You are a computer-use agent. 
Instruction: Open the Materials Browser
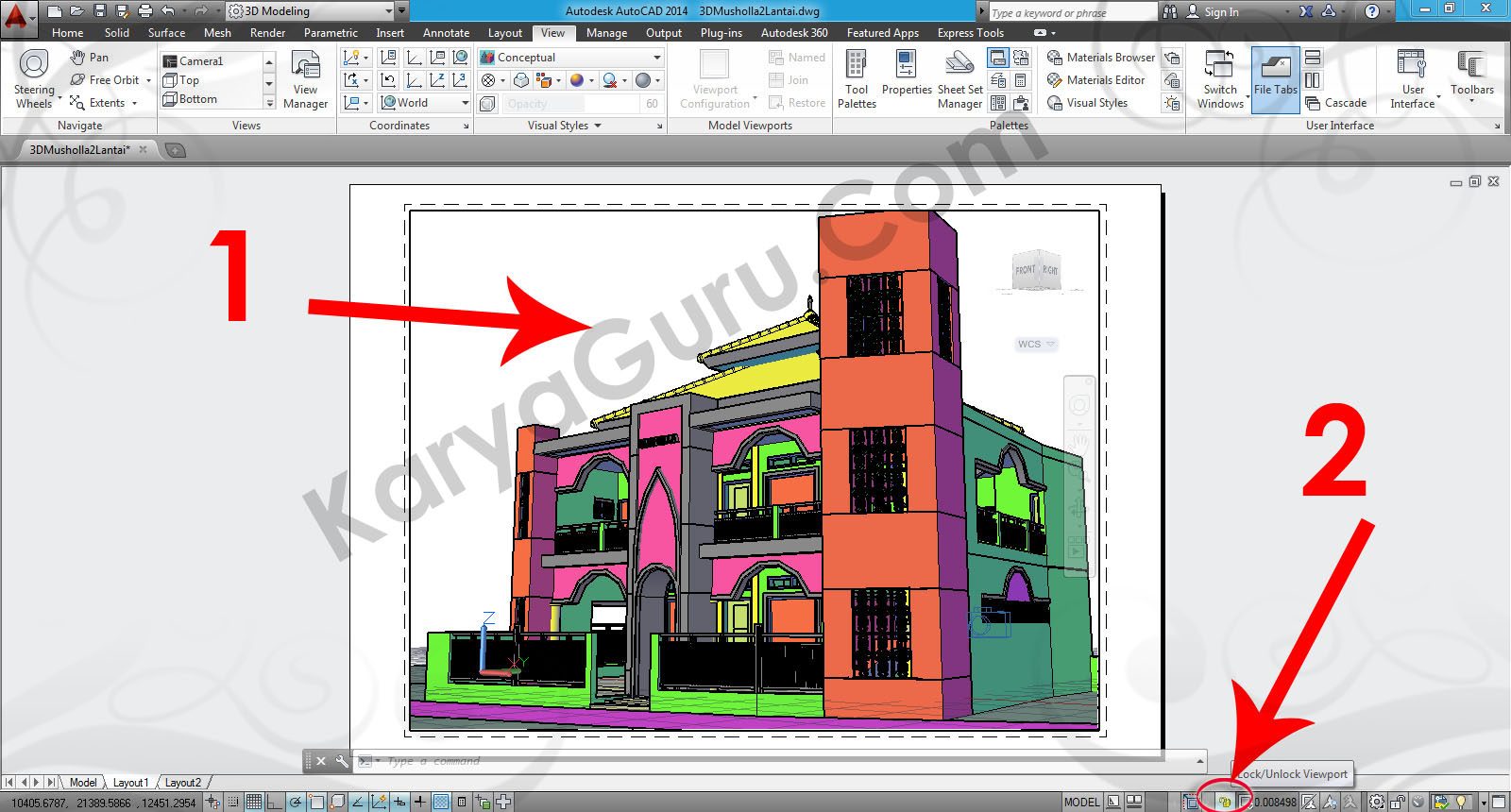(x=1100, y=58)
